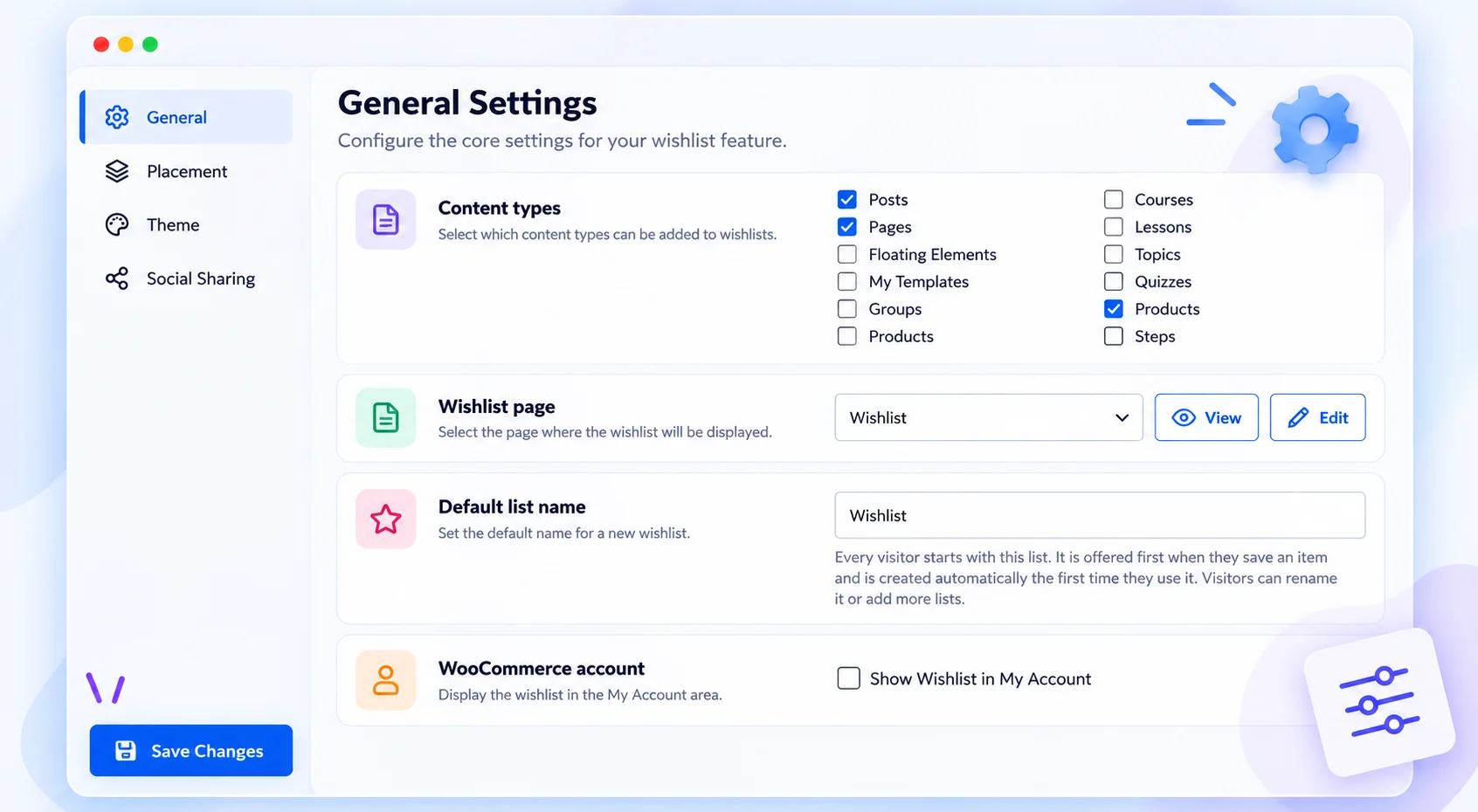
Task: Uncheck the Posts checkbox
Action: (x=846, y=199)
